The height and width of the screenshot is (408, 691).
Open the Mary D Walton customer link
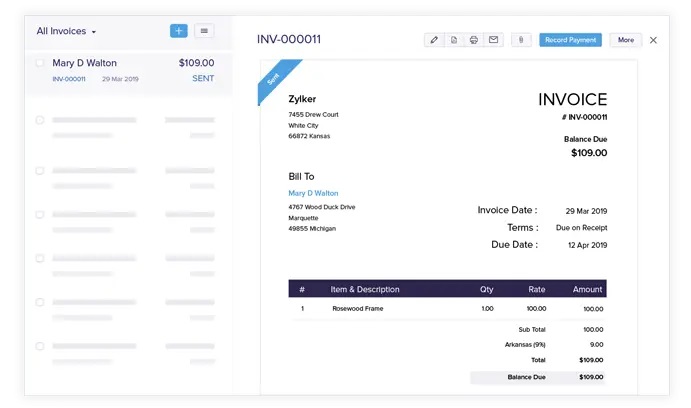click(x=313, y=193)
